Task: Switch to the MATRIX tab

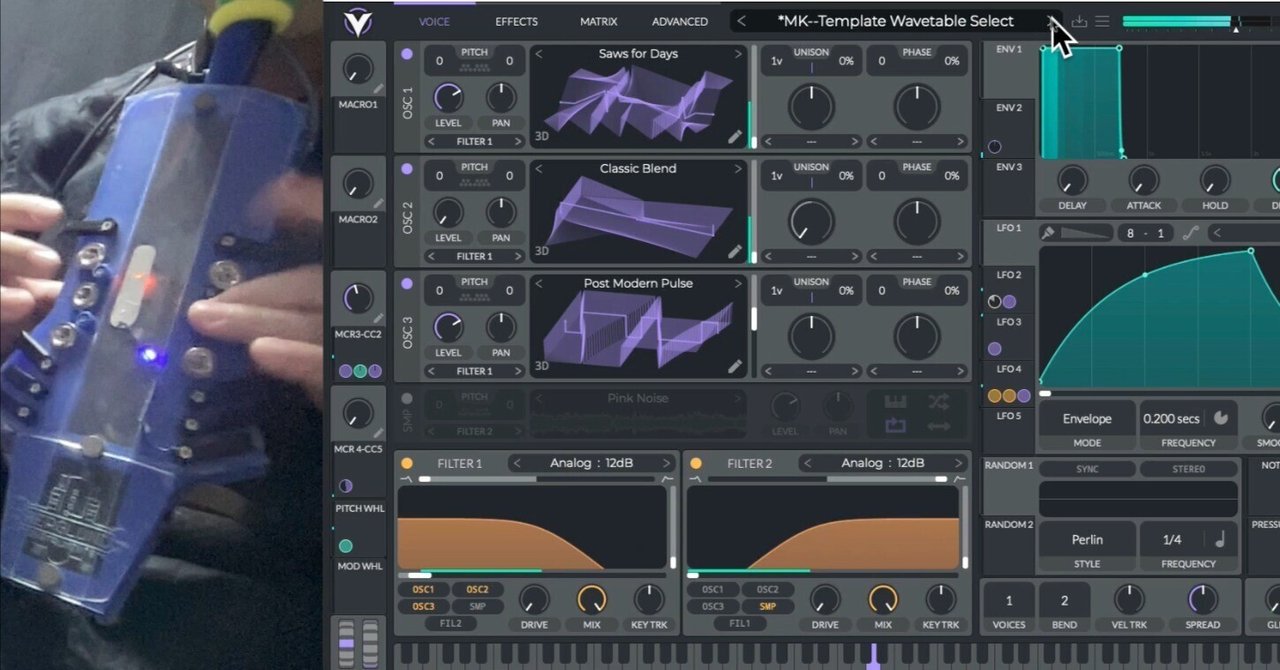Action: coord(598,21)
